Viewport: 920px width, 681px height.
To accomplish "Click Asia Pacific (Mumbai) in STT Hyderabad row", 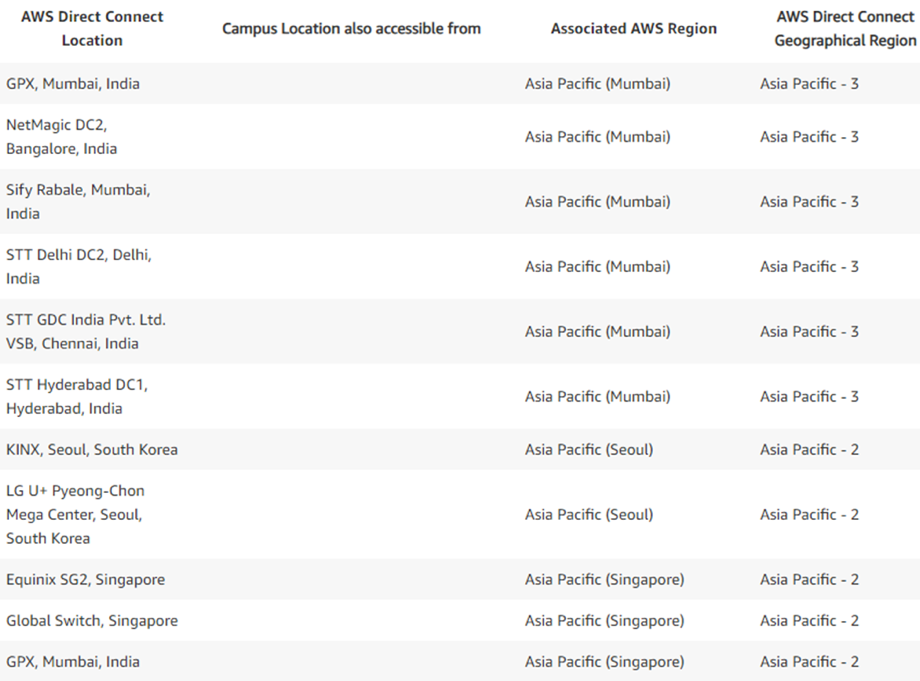I will 597,397.
